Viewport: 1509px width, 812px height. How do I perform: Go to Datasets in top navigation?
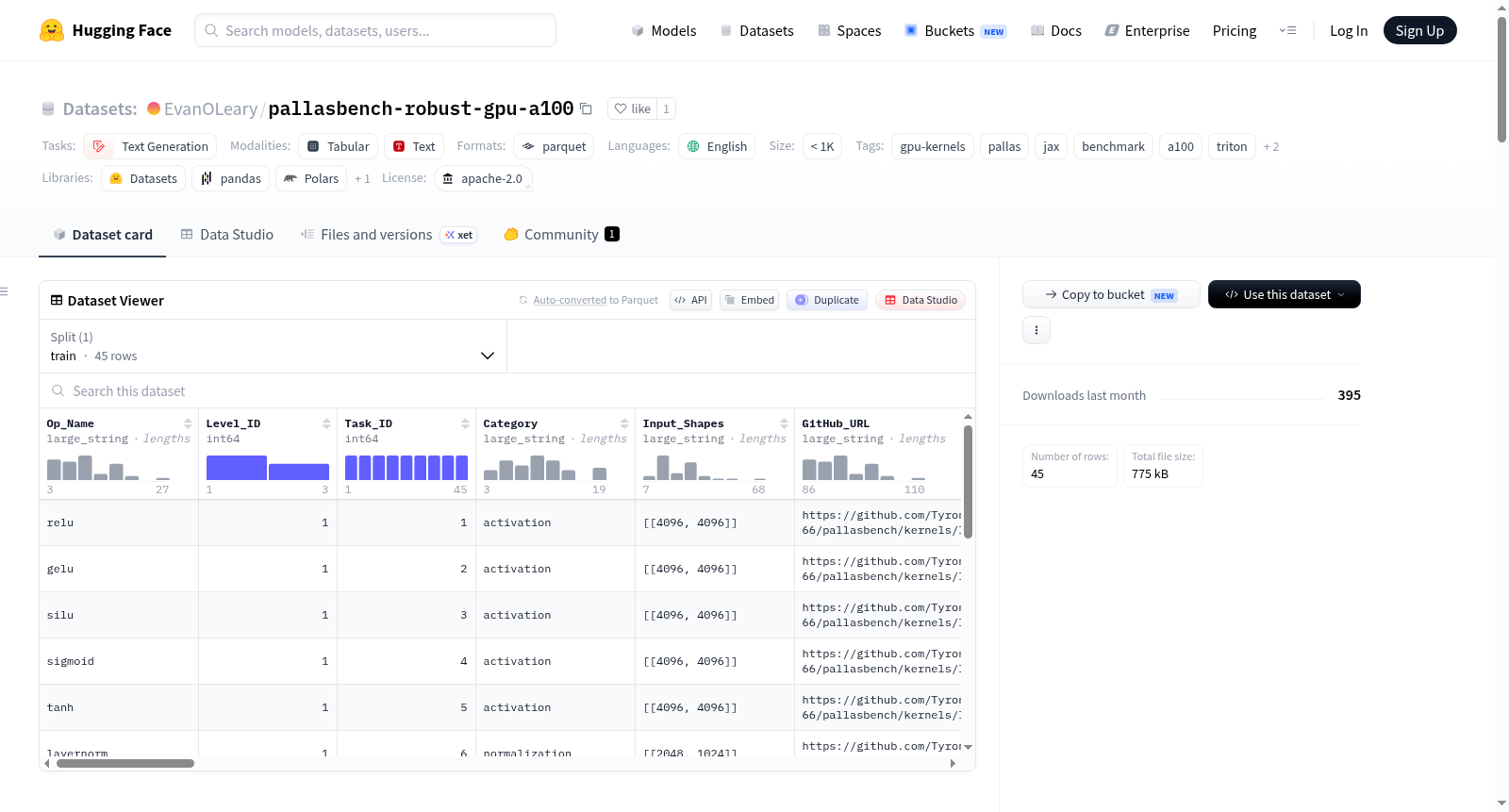pyautogui.click(x=757, y=30)
